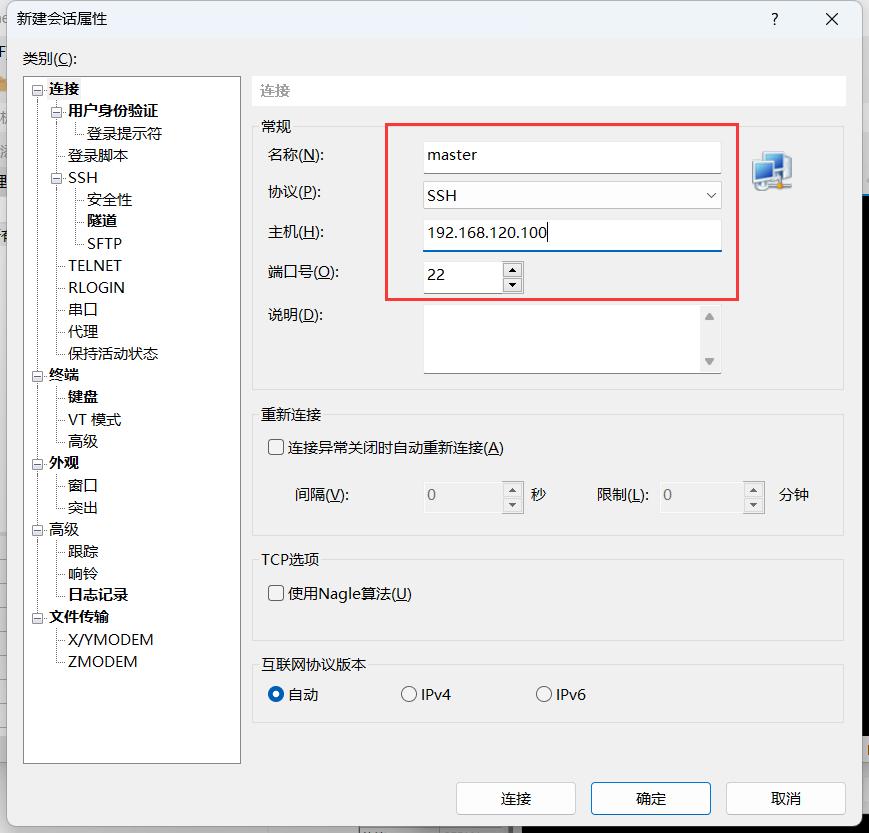Cancel with the 取消 button
869x833 pixels.
tap(786, 799)
